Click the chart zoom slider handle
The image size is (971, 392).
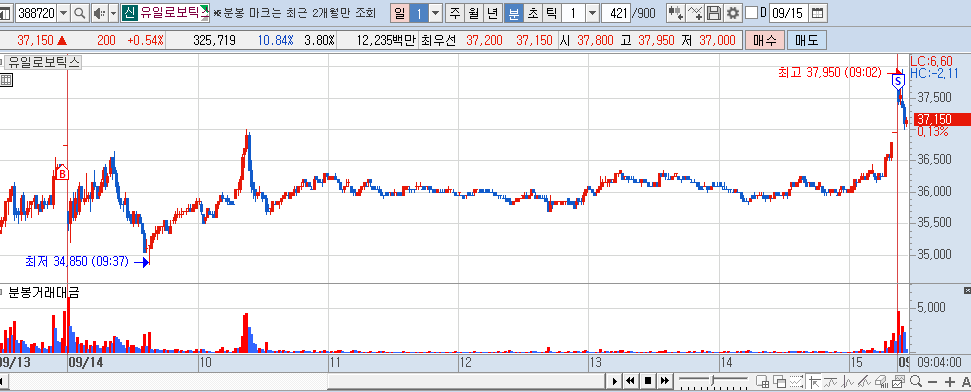click(713, 380)
